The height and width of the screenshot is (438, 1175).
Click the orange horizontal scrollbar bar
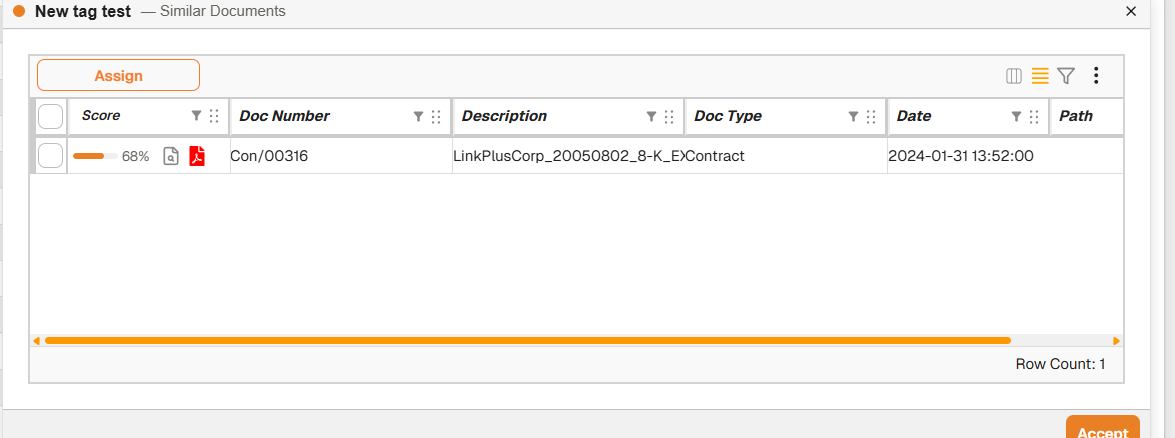[528, 341]
